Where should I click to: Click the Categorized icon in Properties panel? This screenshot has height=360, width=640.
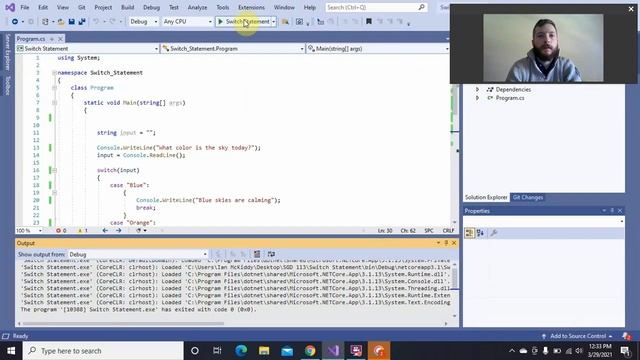point(469,233)
